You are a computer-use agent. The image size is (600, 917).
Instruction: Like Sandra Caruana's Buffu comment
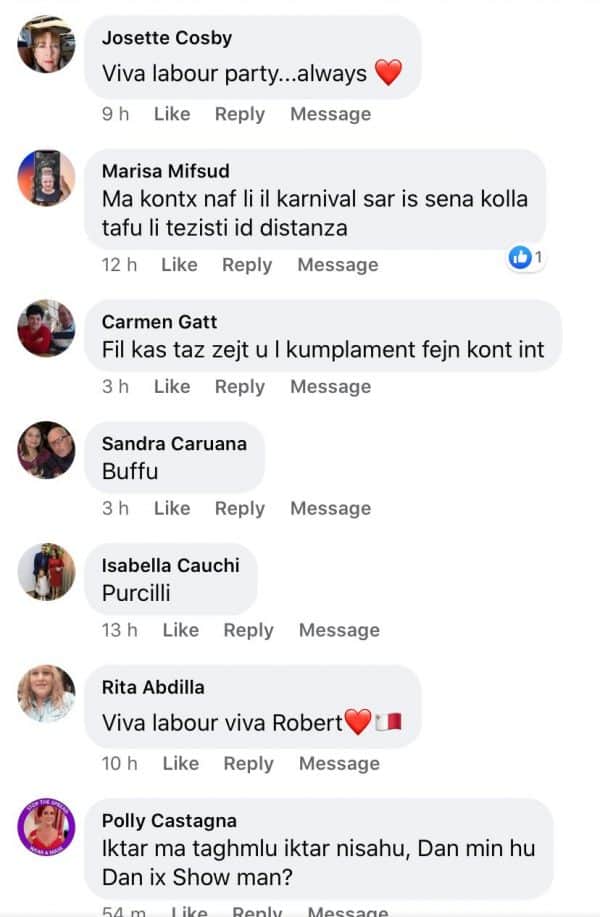pos(172,508)
